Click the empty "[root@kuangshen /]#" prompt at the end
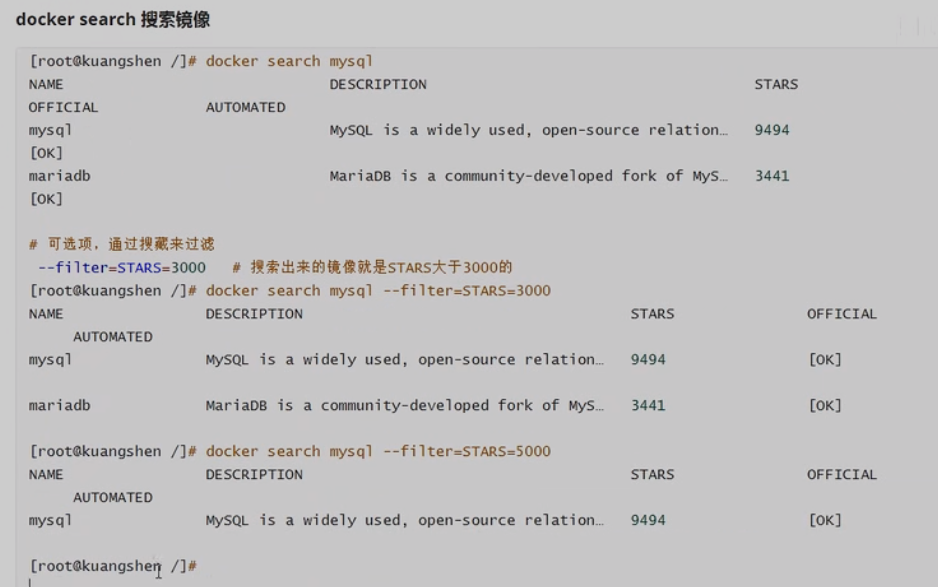 (x=113, y=566)
